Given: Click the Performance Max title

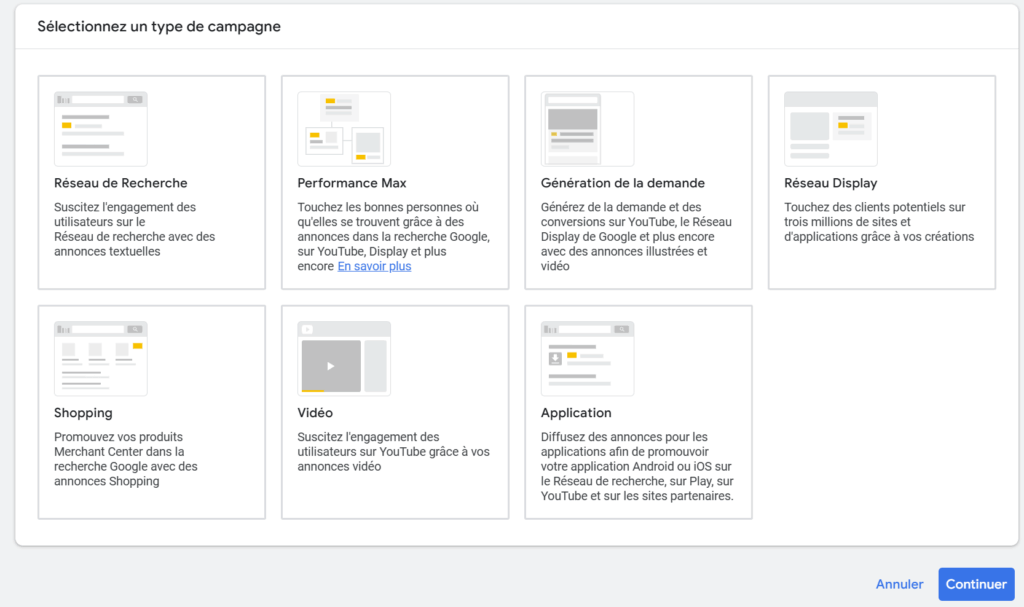Looking at the screenshot, I should (x=352, y=183).
